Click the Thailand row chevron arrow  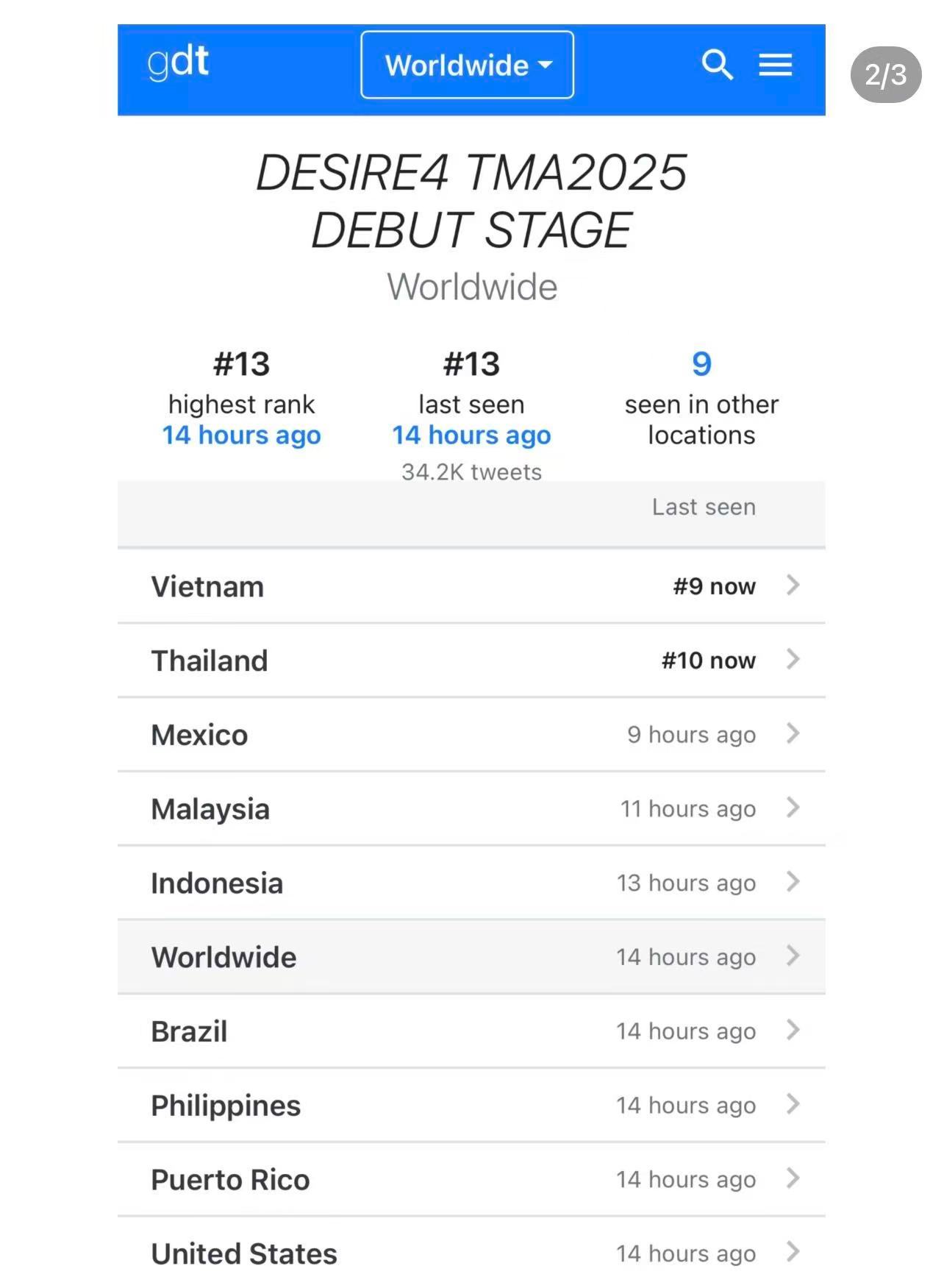pyautogui.click(x=793, y=660)
